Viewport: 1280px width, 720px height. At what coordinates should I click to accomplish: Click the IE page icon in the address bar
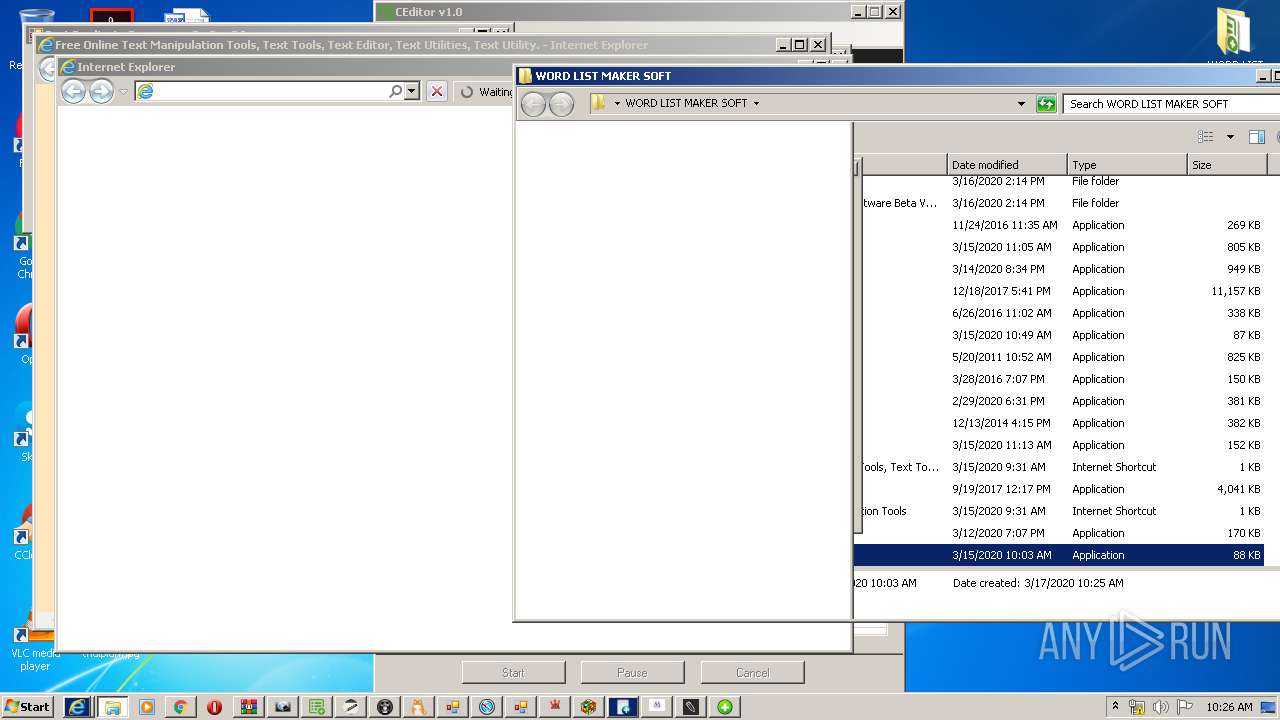(145, 91)
